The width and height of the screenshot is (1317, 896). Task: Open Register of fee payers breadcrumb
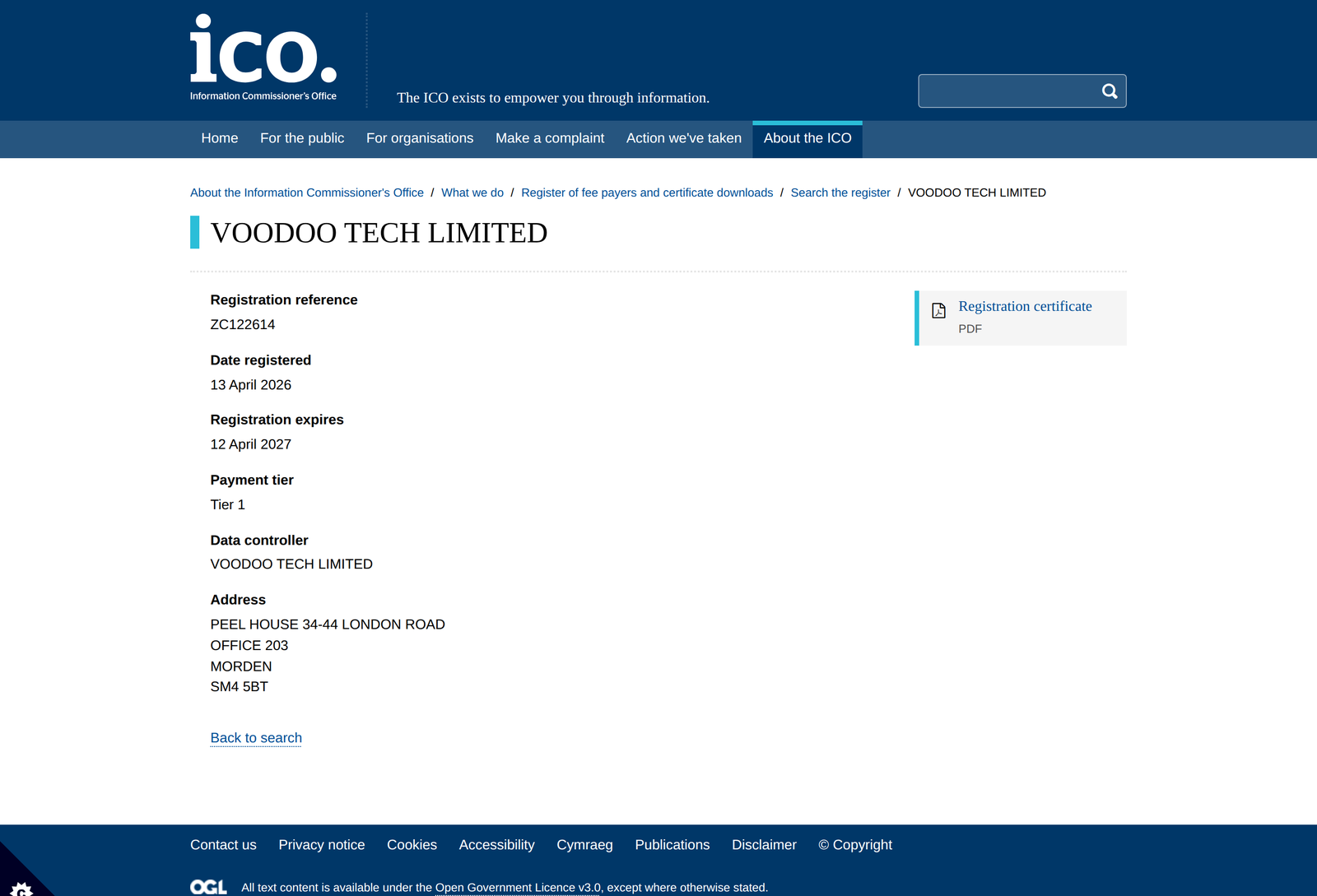647,193
